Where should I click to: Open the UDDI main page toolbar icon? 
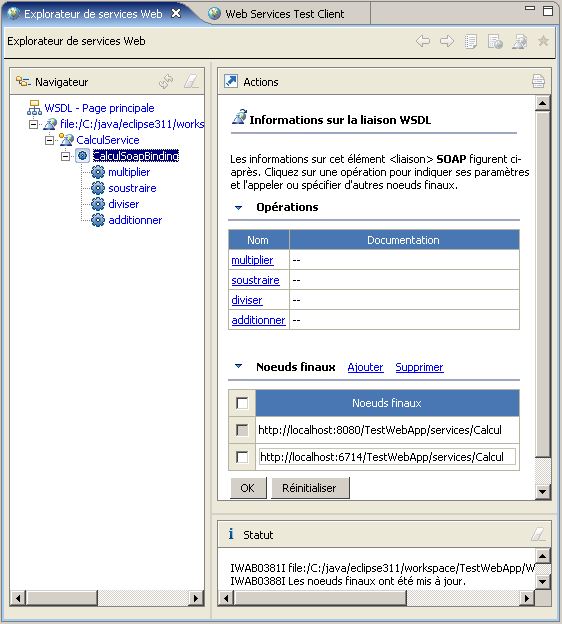(471, 41)
